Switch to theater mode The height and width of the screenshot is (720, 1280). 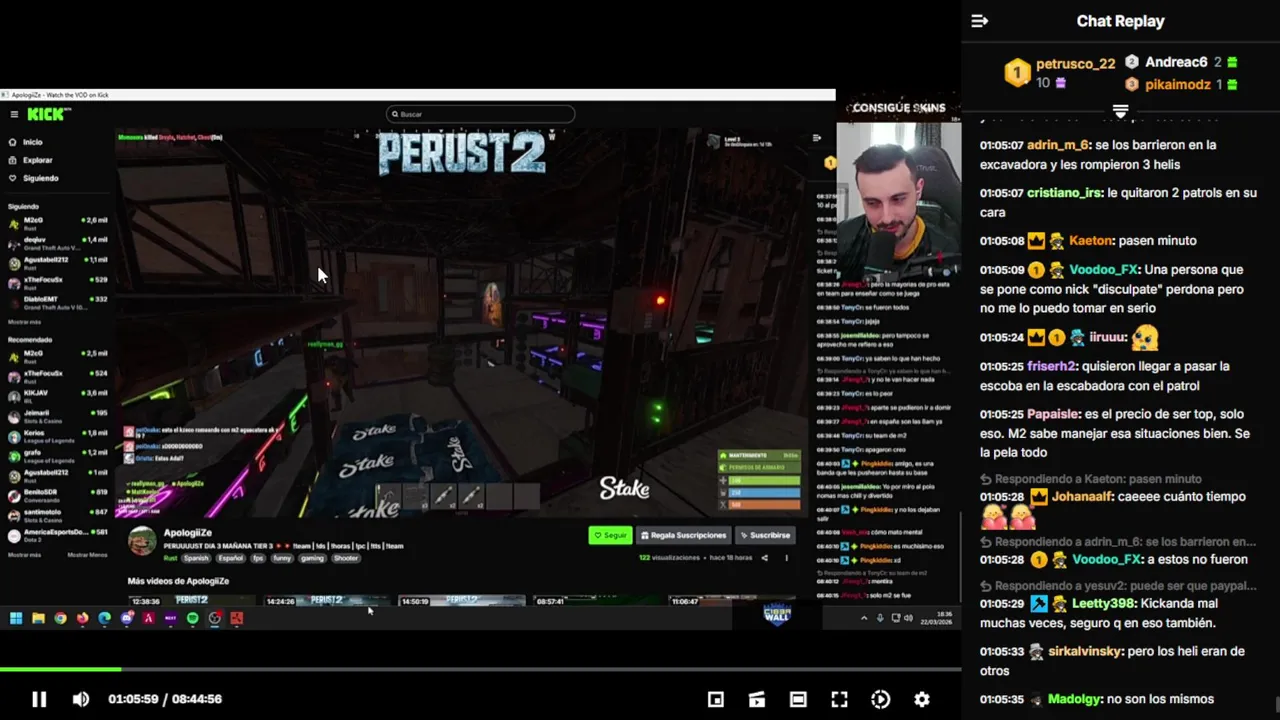click(798, 699)
